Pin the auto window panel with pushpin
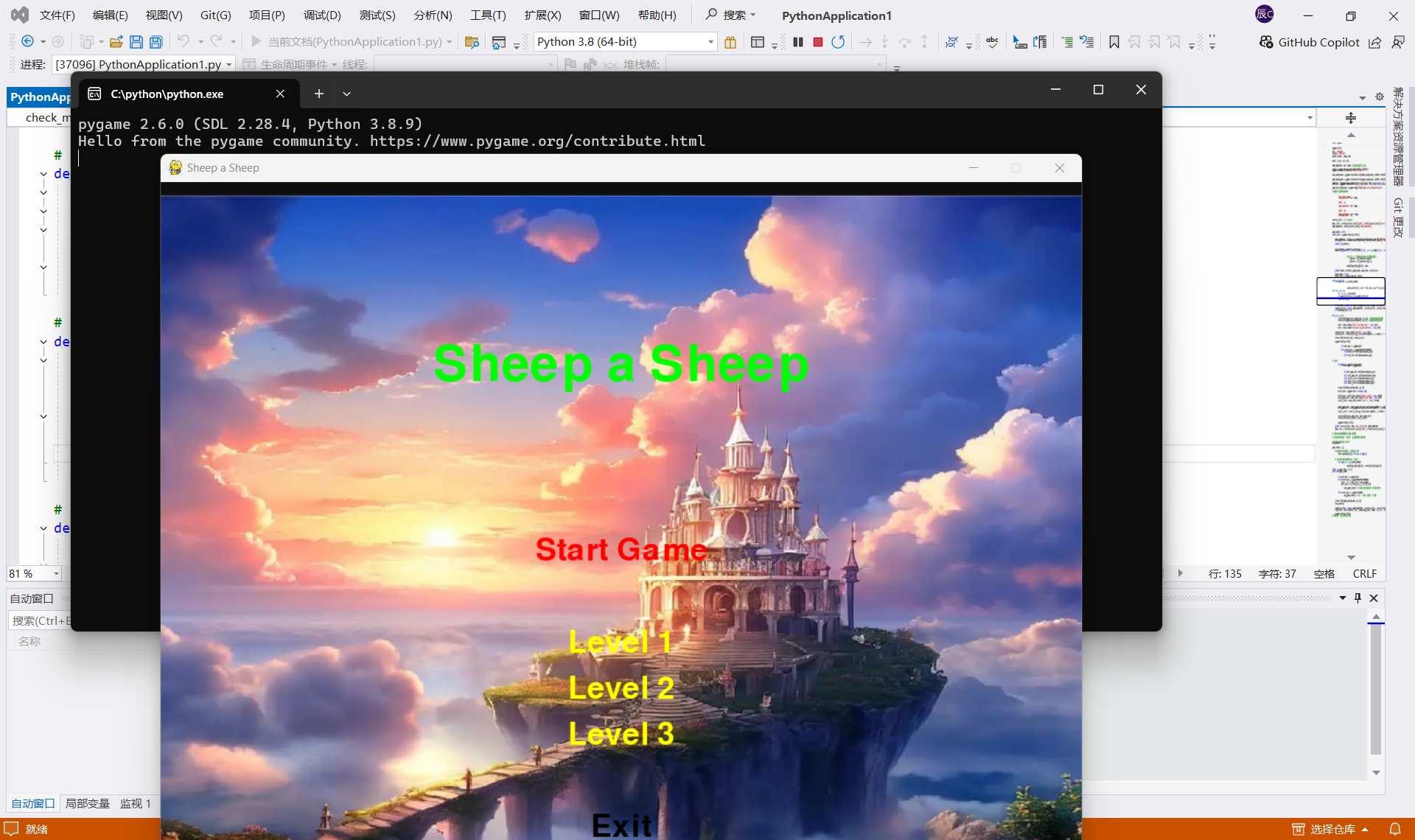Viewport: 1415px width, 840px height. tap(1358, 598)
